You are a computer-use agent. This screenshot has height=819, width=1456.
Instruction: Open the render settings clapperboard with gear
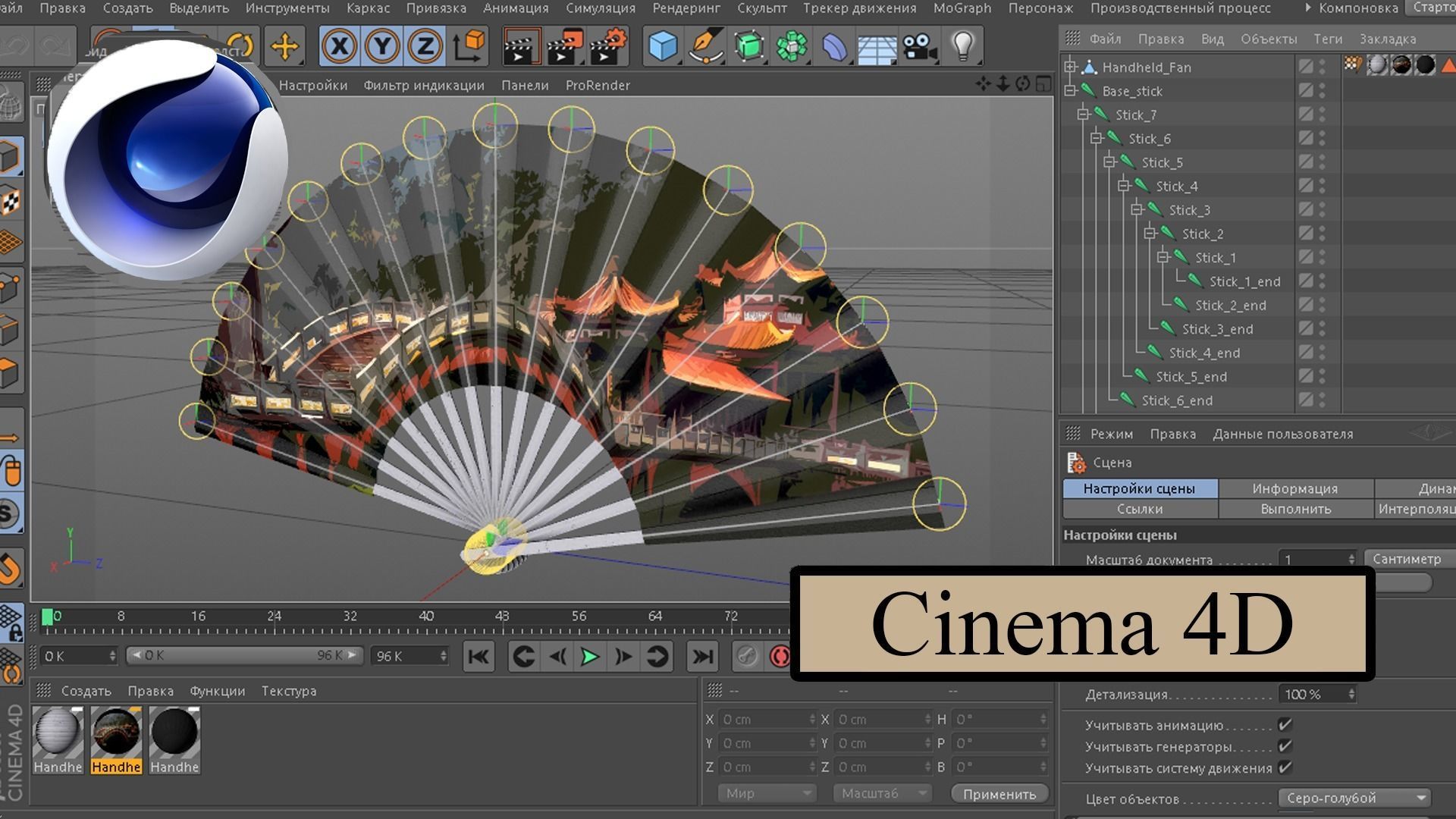tap(608, 47)
